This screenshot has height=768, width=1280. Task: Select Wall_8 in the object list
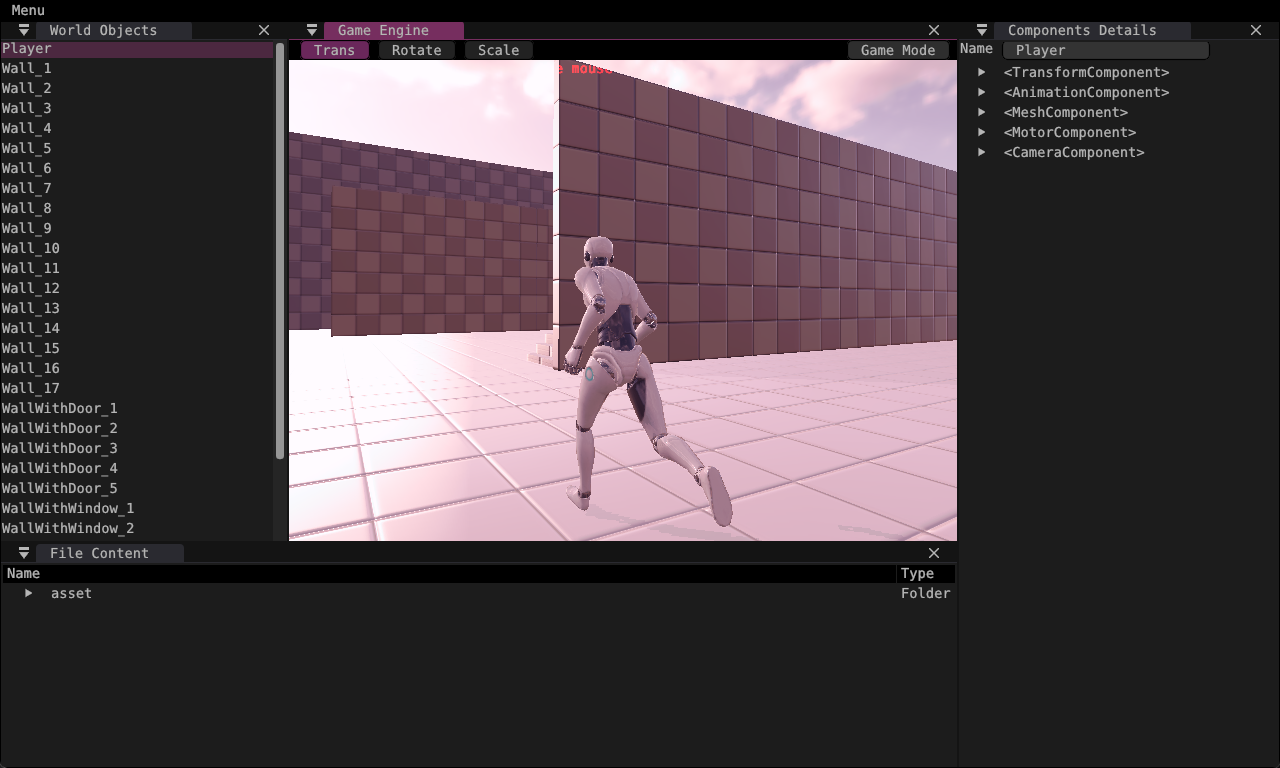tap(137, 208)
